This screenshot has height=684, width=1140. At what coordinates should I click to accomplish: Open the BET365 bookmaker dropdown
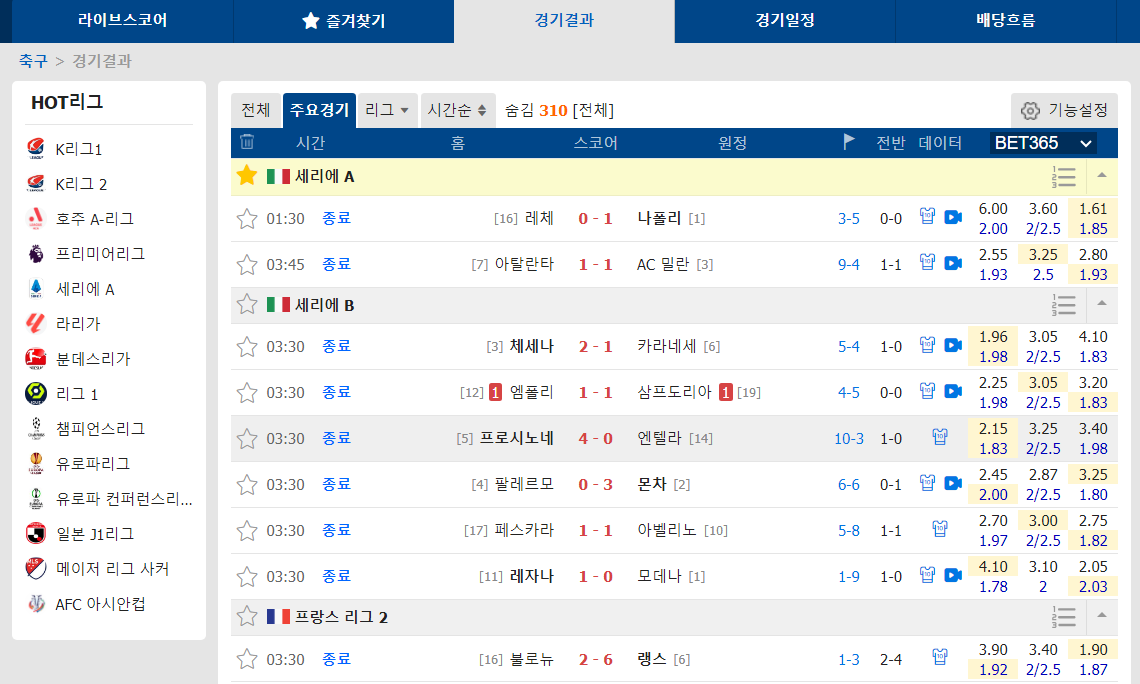[x=1043, y=143]
